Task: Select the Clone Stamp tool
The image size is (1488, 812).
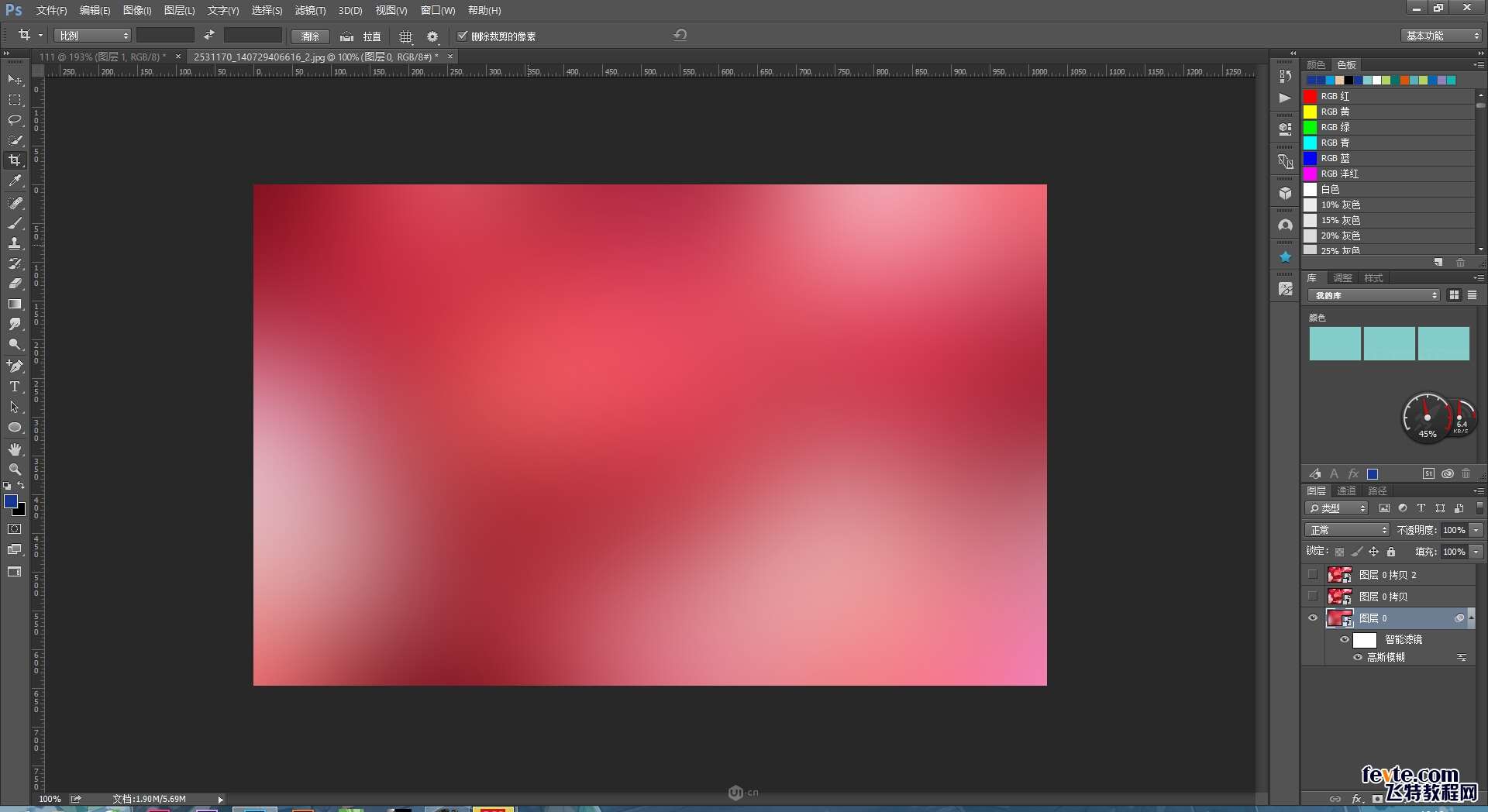Action: pyautogui.click(x=15, y=243)
